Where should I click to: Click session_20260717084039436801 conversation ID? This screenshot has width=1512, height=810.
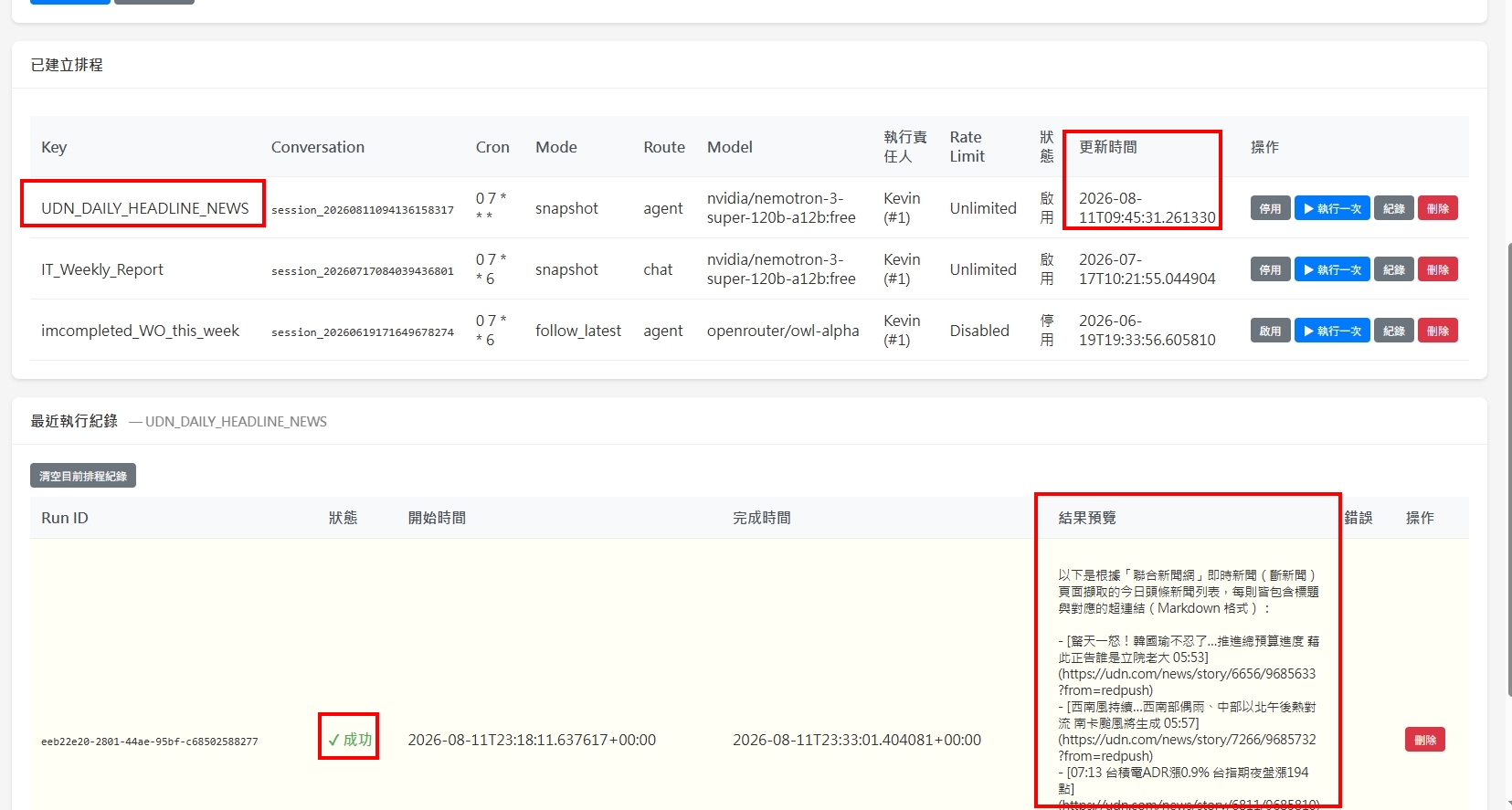tap(363, 271)
